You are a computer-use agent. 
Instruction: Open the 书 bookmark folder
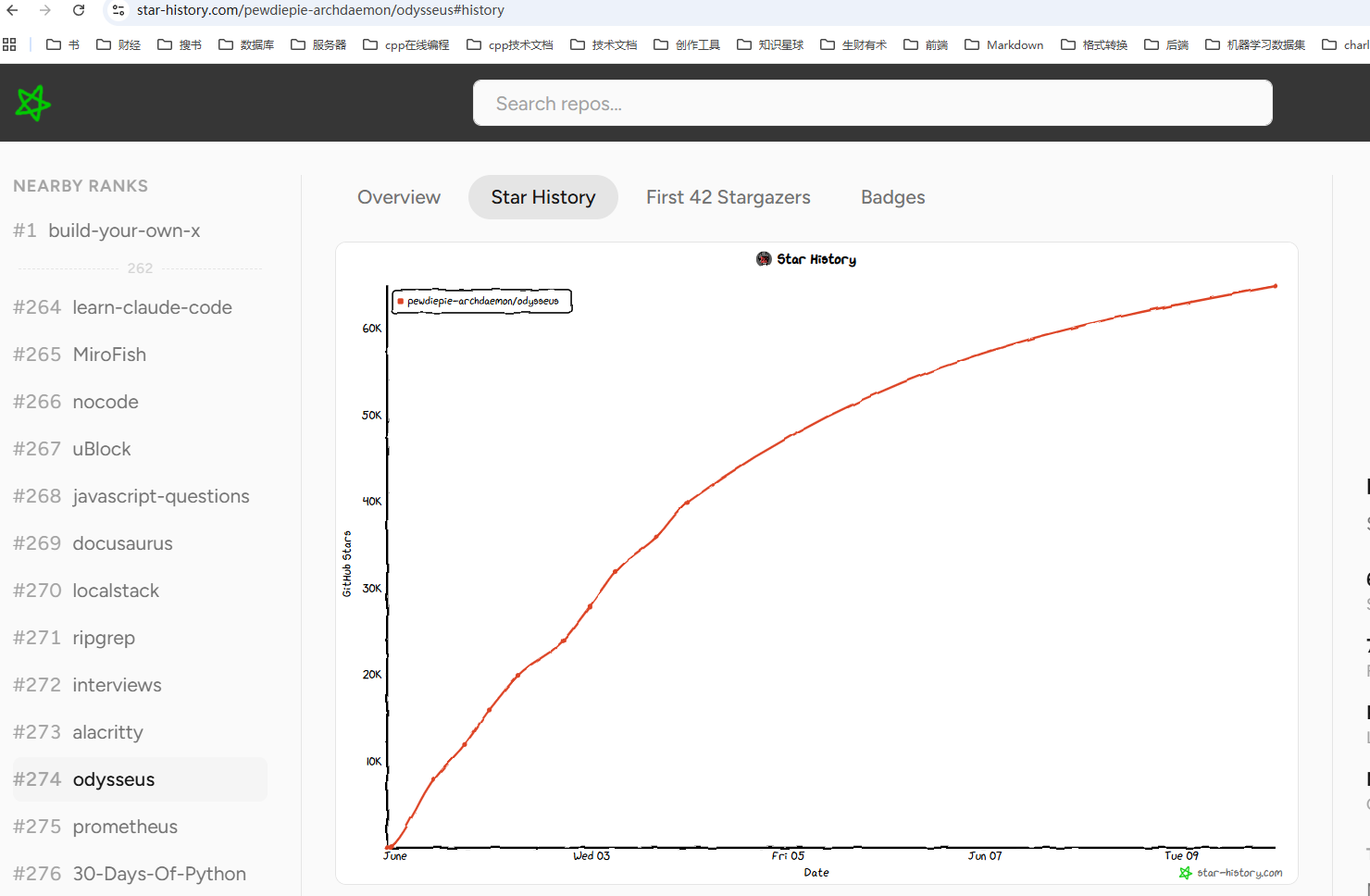point(63,44)
